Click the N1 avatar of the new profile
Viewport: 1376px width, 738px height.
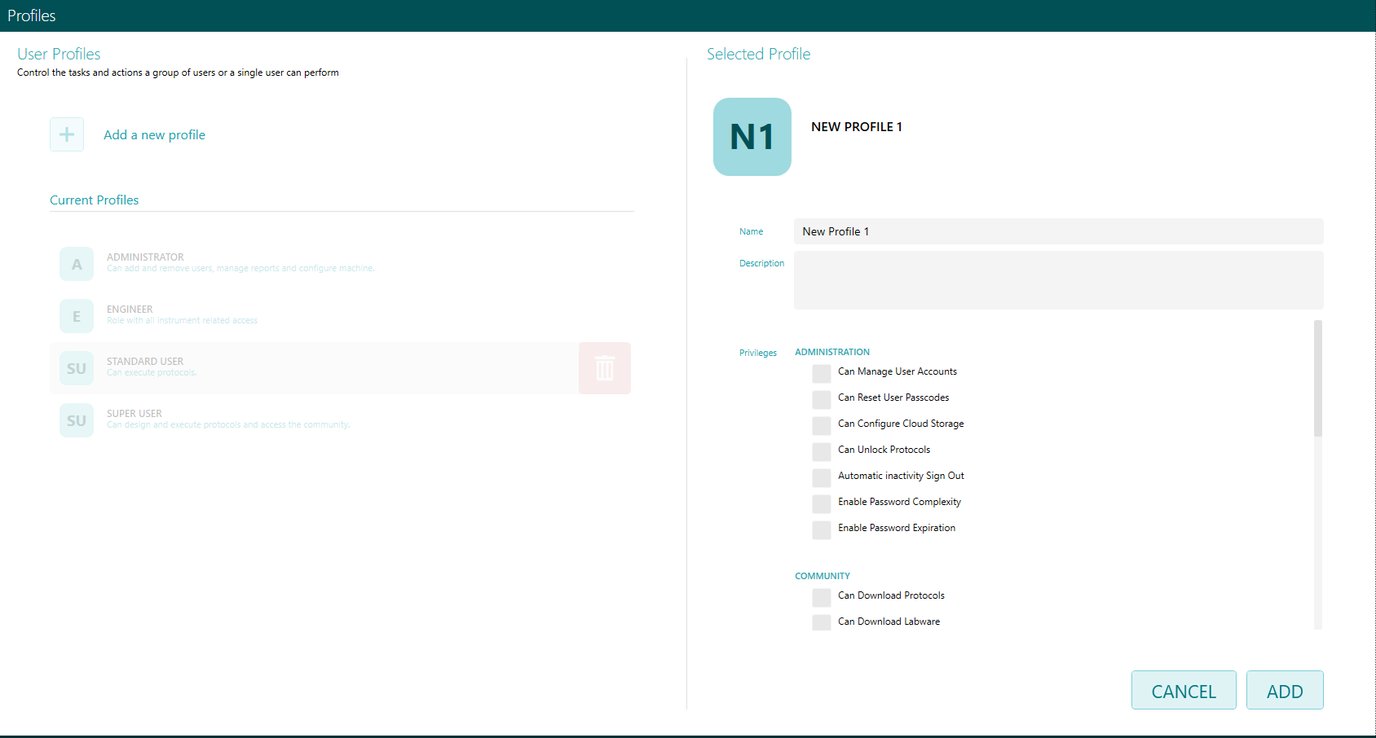point(751,136)
